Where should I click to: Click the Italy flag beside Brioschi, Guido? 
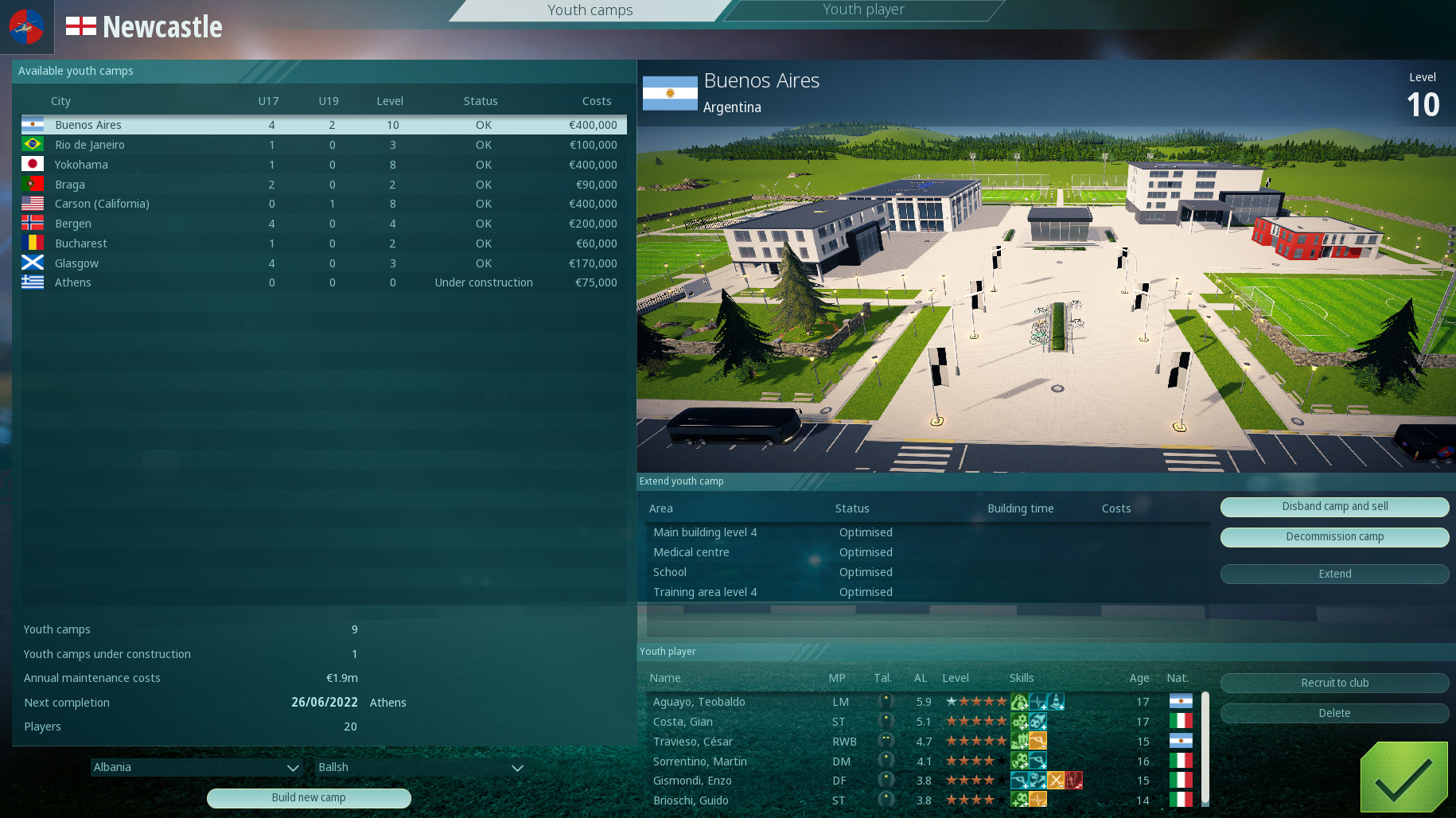tap(1182, 800)
